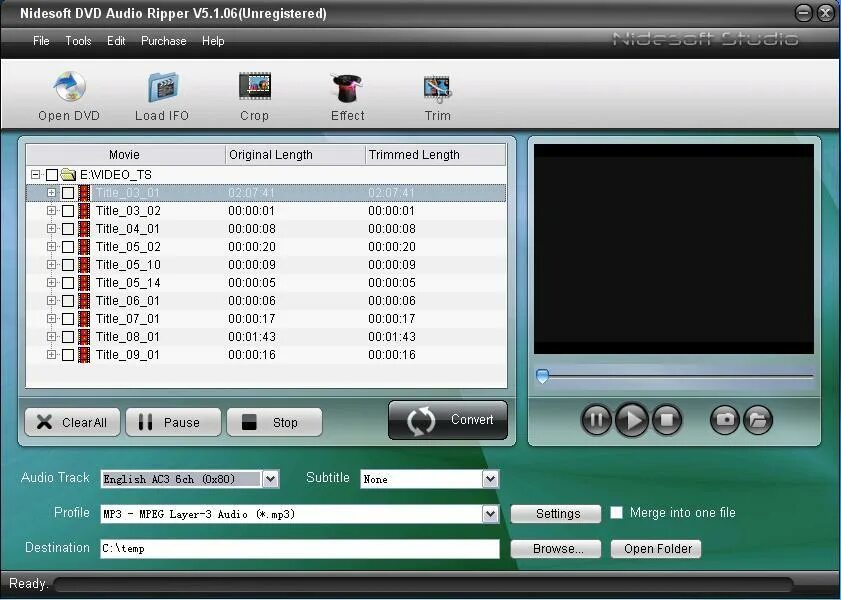Pause the preview playback

pos(596,419)
